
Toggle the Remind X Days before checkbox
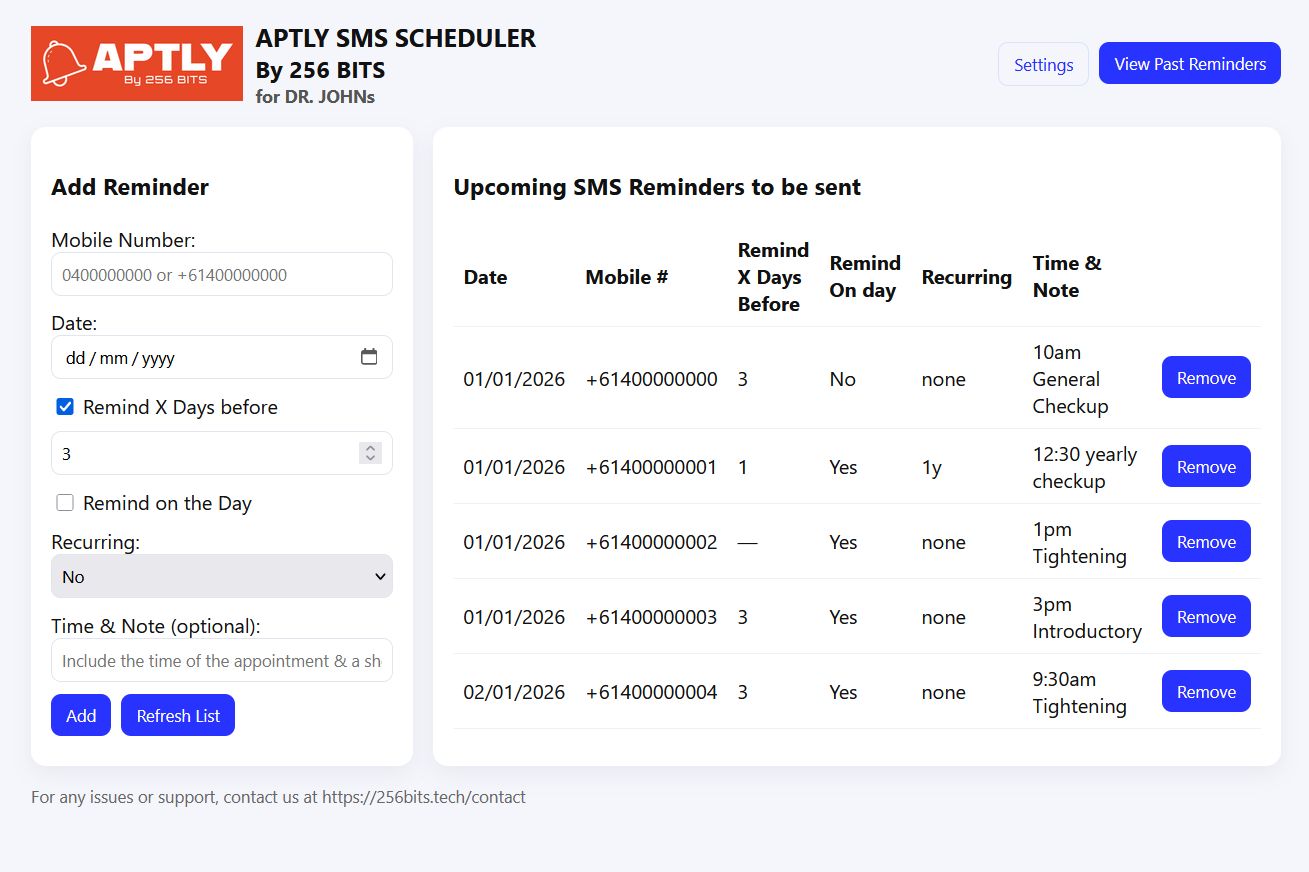[x=65, y=407]
